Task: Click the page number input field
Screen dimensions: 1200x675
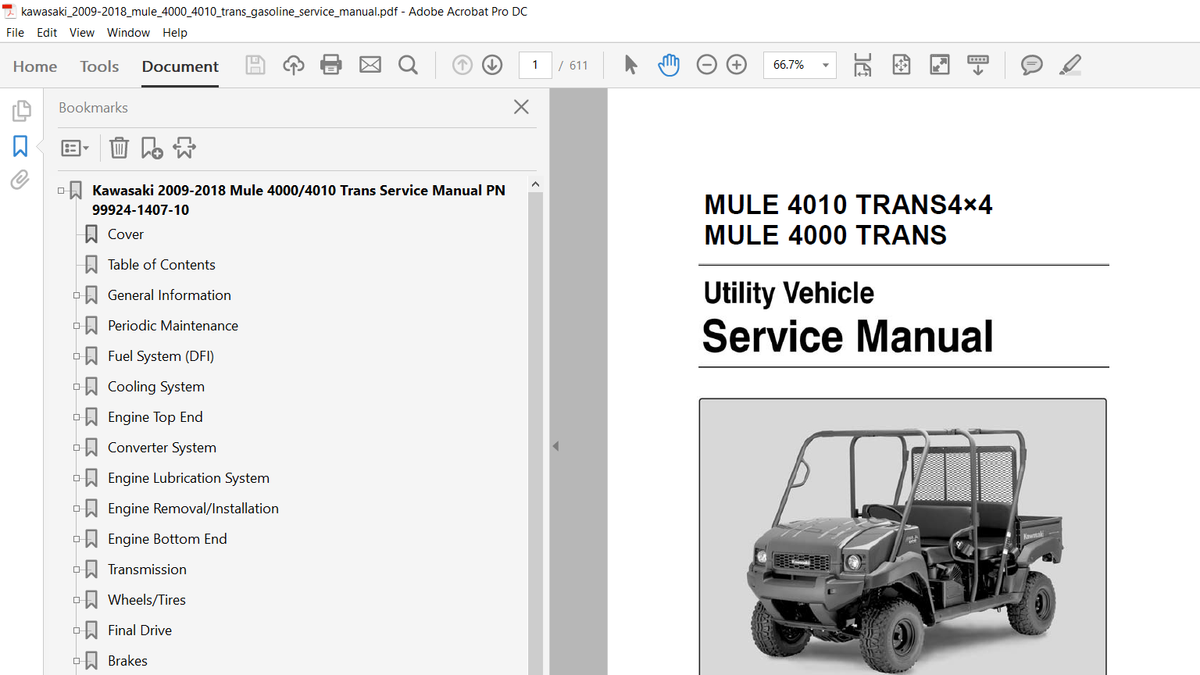Action: tap(535, 65)
